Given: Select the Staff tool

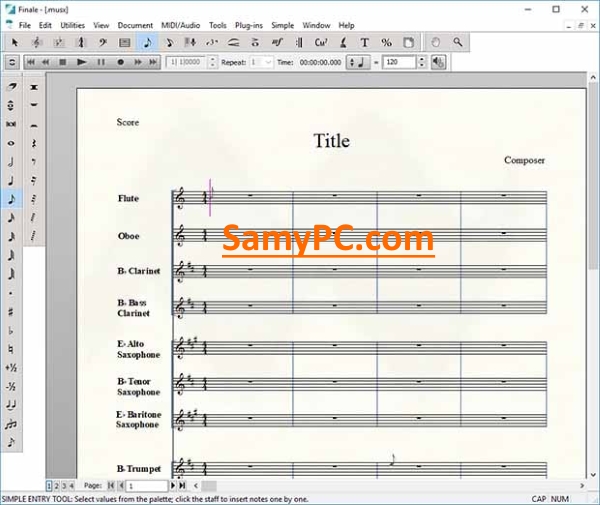Looking at the screenshot, I should [x=37, y=42].
